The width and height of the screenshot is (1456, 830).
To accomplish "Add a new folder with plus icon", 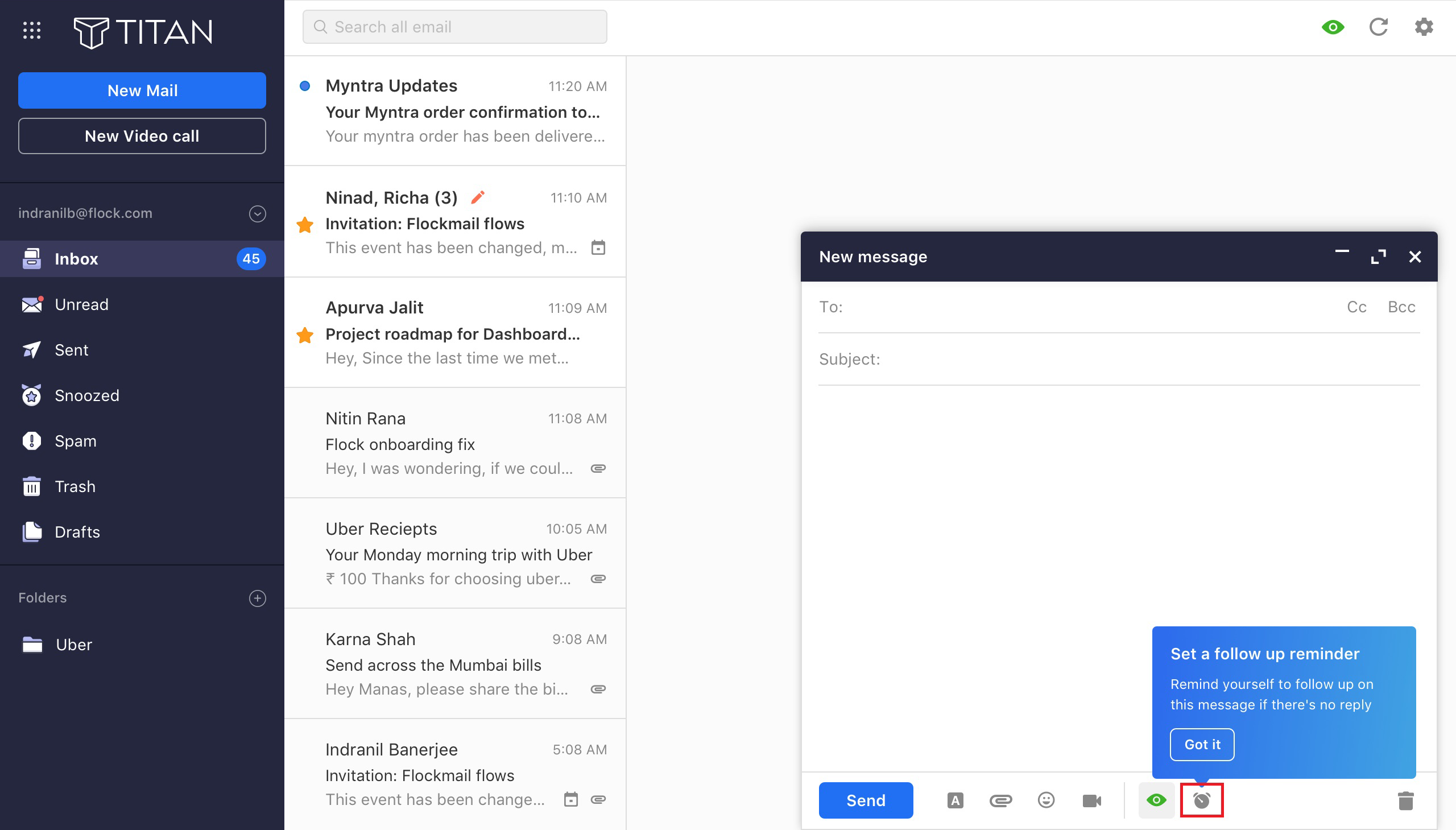I will [258, 598].
